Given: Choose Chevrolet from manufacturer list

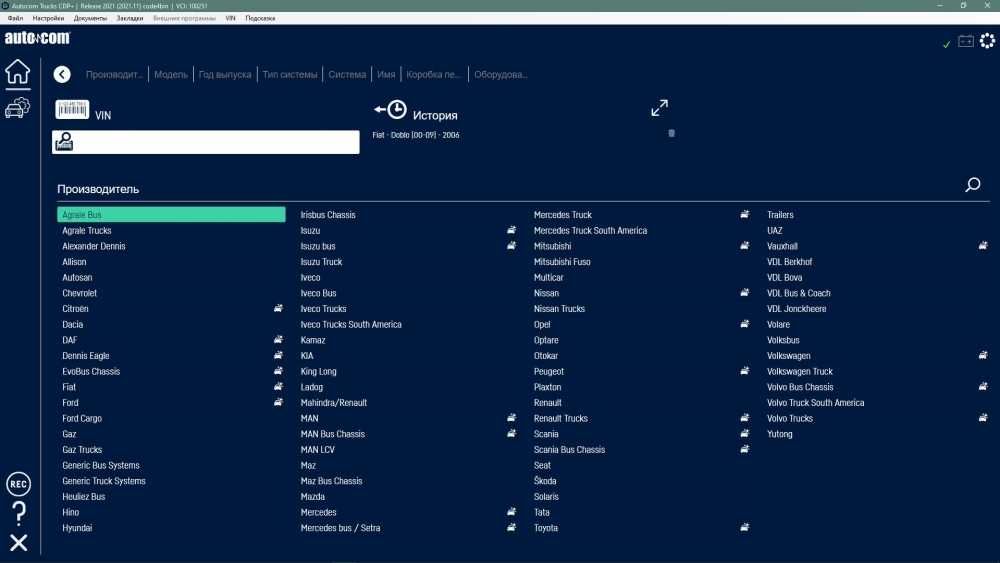Looking at the screenshot, I should point(80,293).
